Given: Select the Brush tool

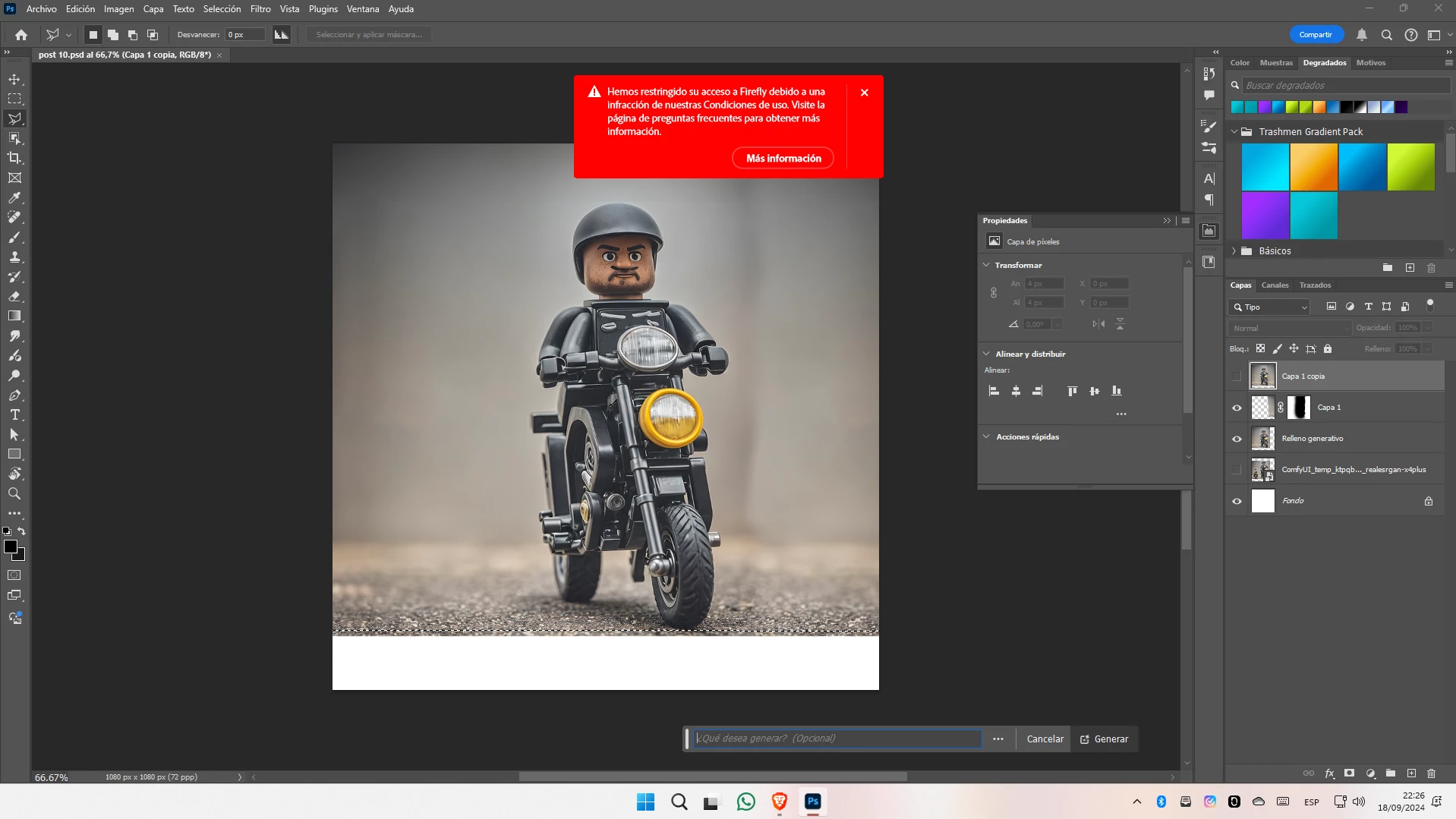Looking at the screenshot, I should click(14, 237).
